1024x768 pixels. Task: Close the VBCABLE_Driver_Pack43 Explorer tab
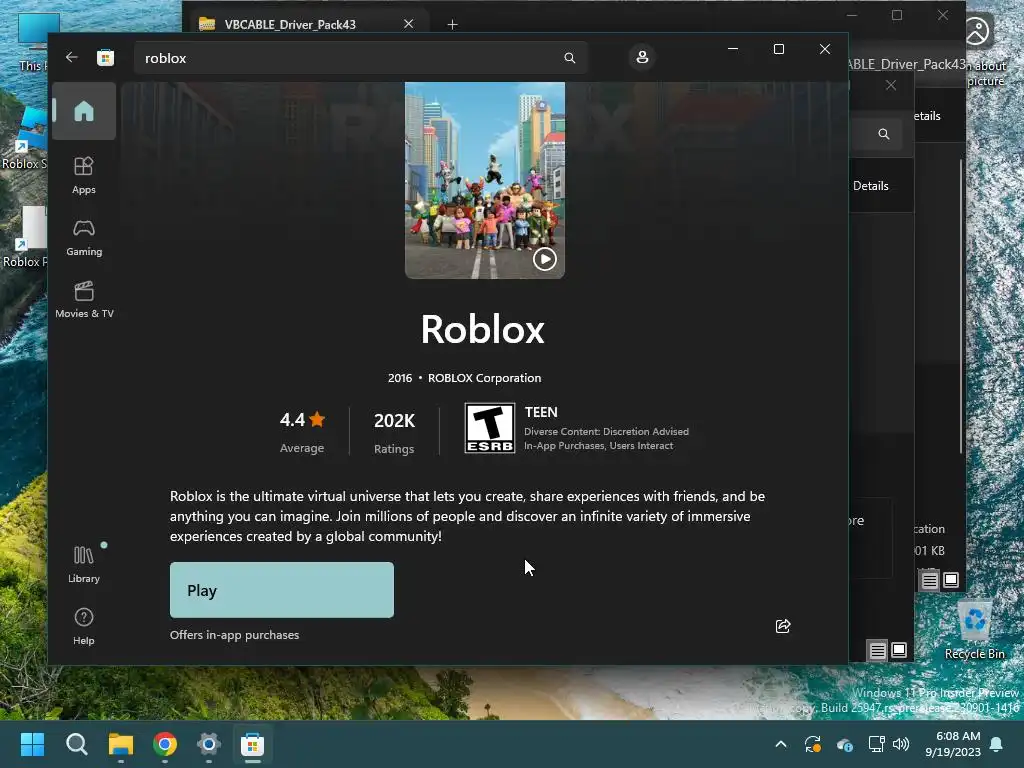click(x=409, y=24)
